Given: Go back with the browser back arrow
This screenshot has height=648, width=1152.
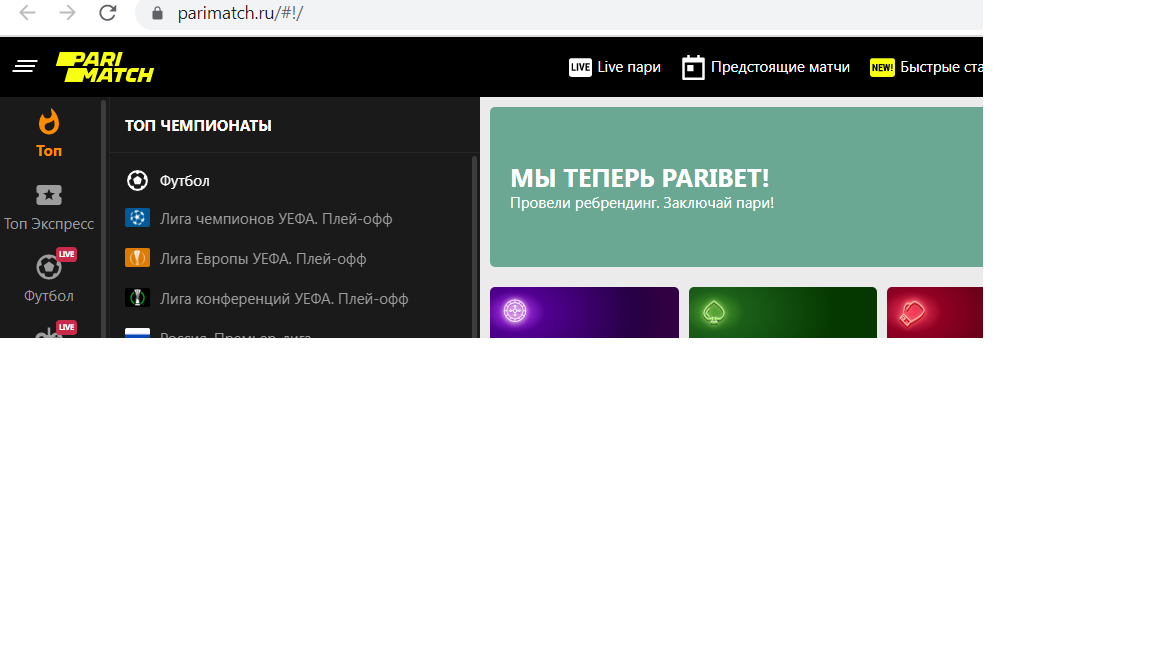Looking at the screenshot, I should [x=27, y=12].
